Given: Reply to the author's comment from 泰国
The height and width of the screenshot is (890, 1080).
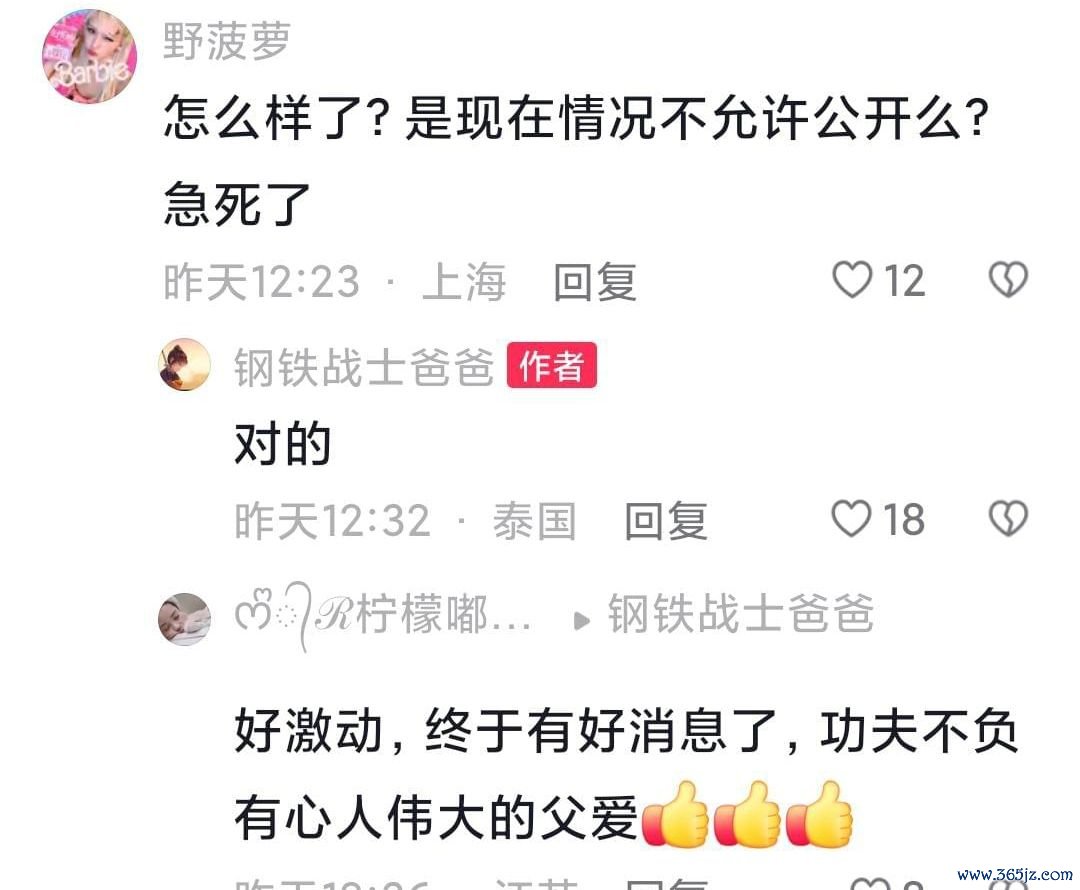Looking at the screenshot, I should coord(665,521).
